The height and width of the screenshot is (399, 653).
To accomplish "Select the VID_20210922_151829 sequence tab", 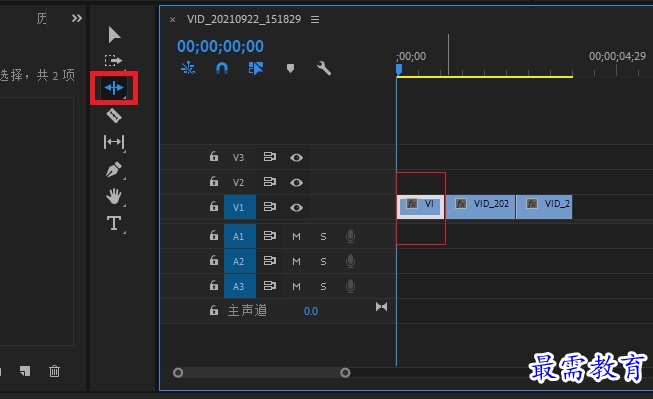I will pos(244,19).
